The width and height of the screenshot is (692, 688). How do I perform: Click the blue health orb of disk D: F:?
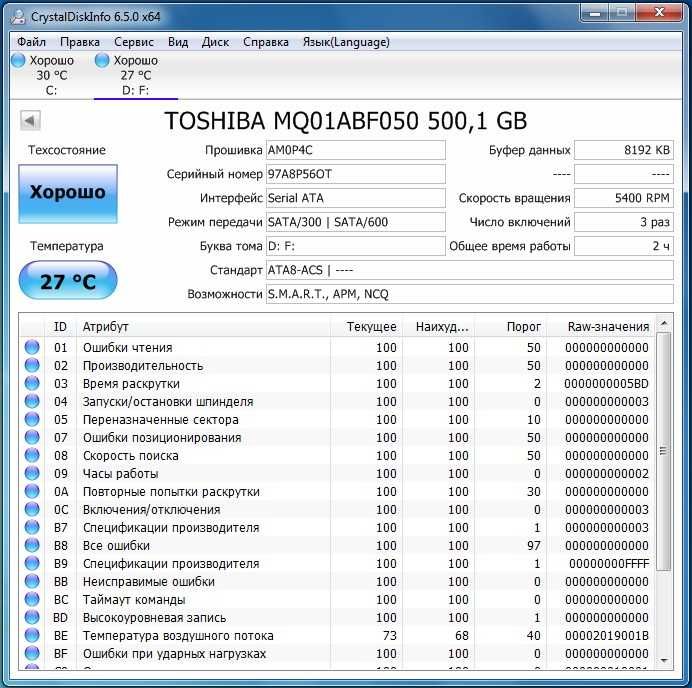tap(102, 60)
